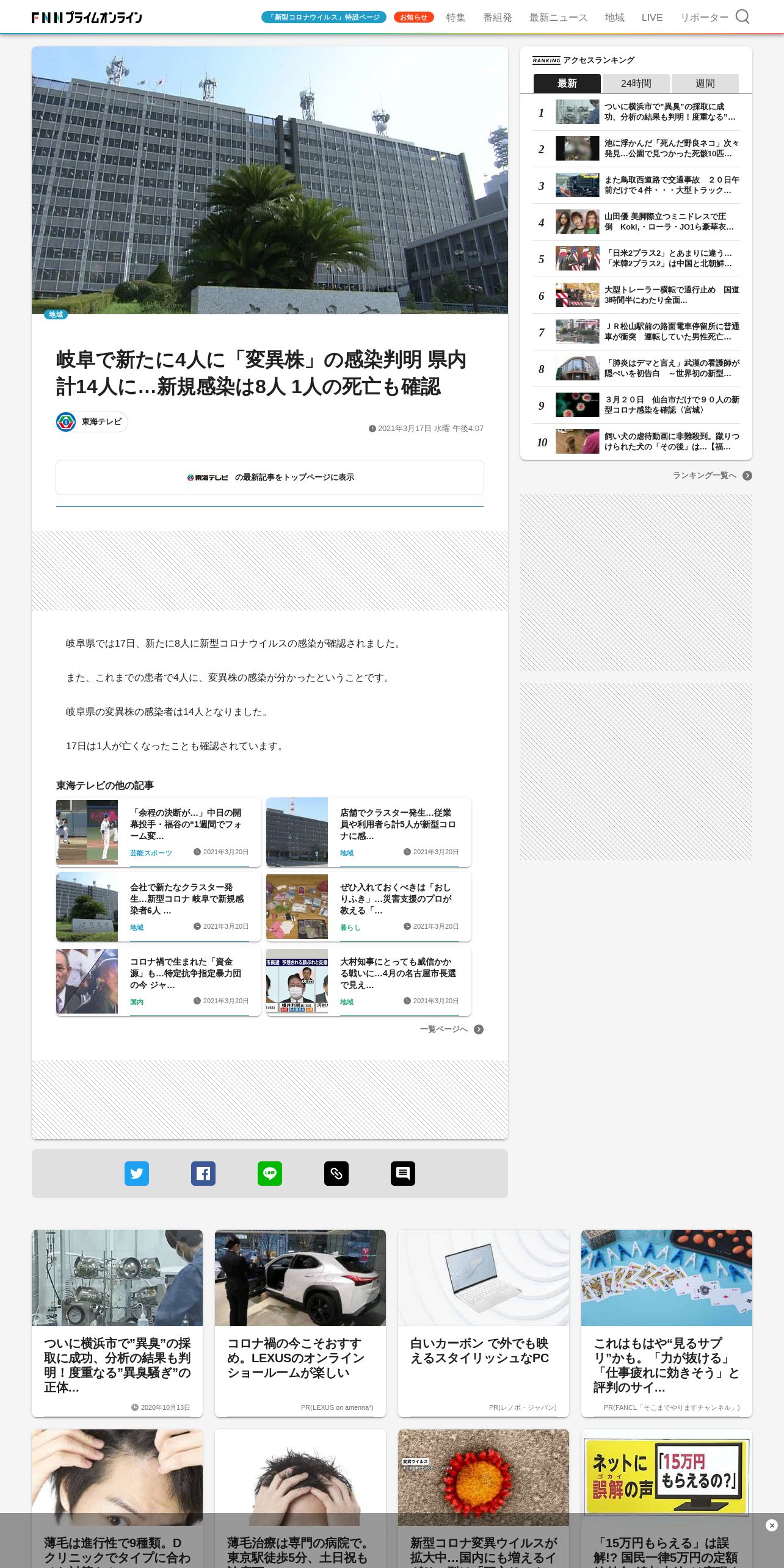Share article via LINE icon
The image size is (784, 1568).
pos(270,1174)
